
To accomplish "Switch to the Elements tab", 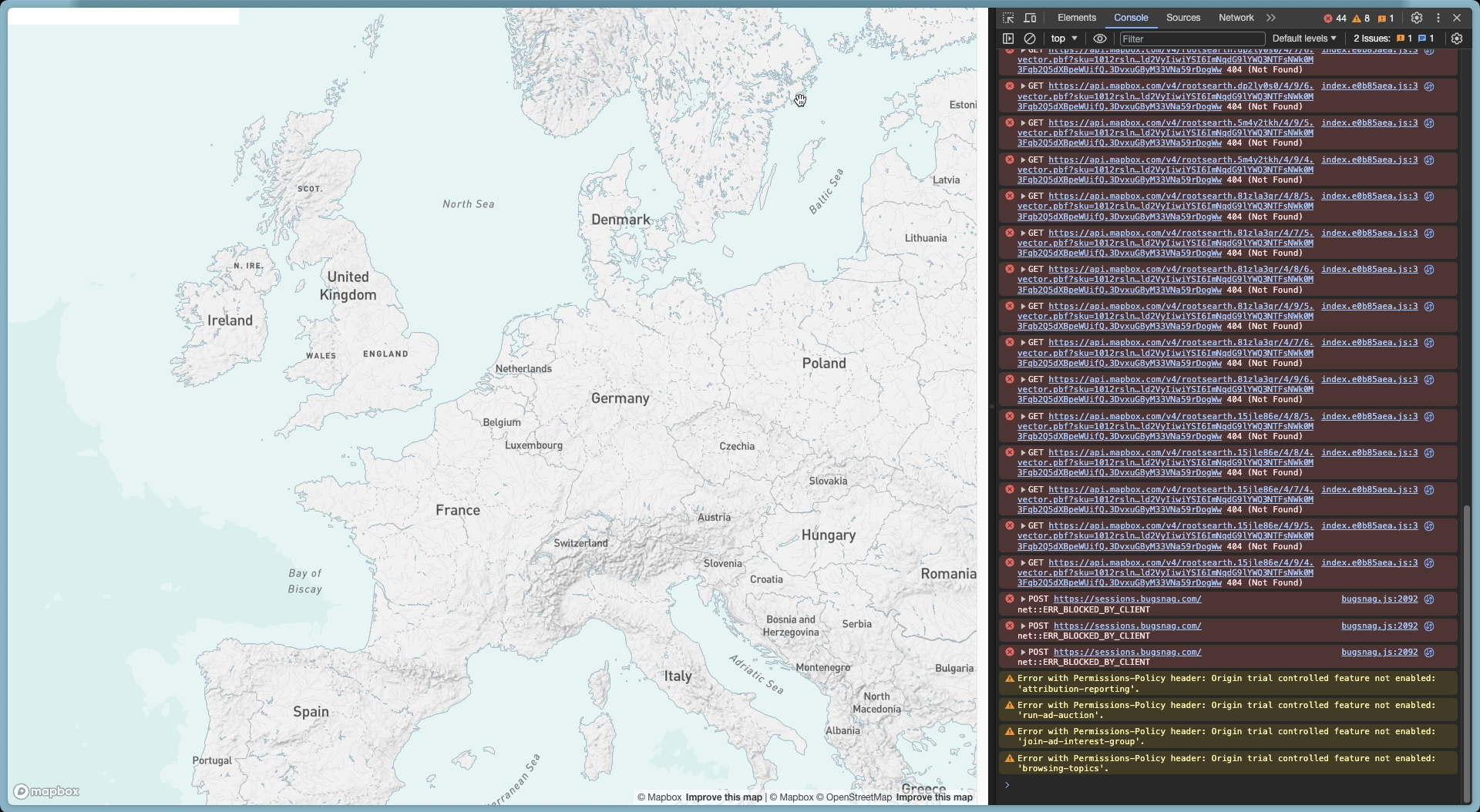I will (1077, 18).
